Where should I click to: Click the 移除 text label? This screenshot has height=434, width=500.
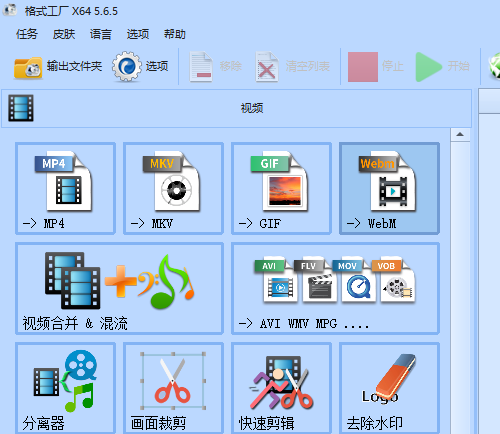click(231, 66)
